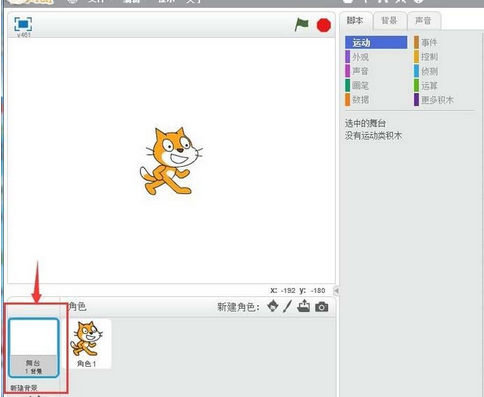Viewport: 484px width, 397px height.
Task: Click the 新建背景 label
Action: (x=24, y=388)
